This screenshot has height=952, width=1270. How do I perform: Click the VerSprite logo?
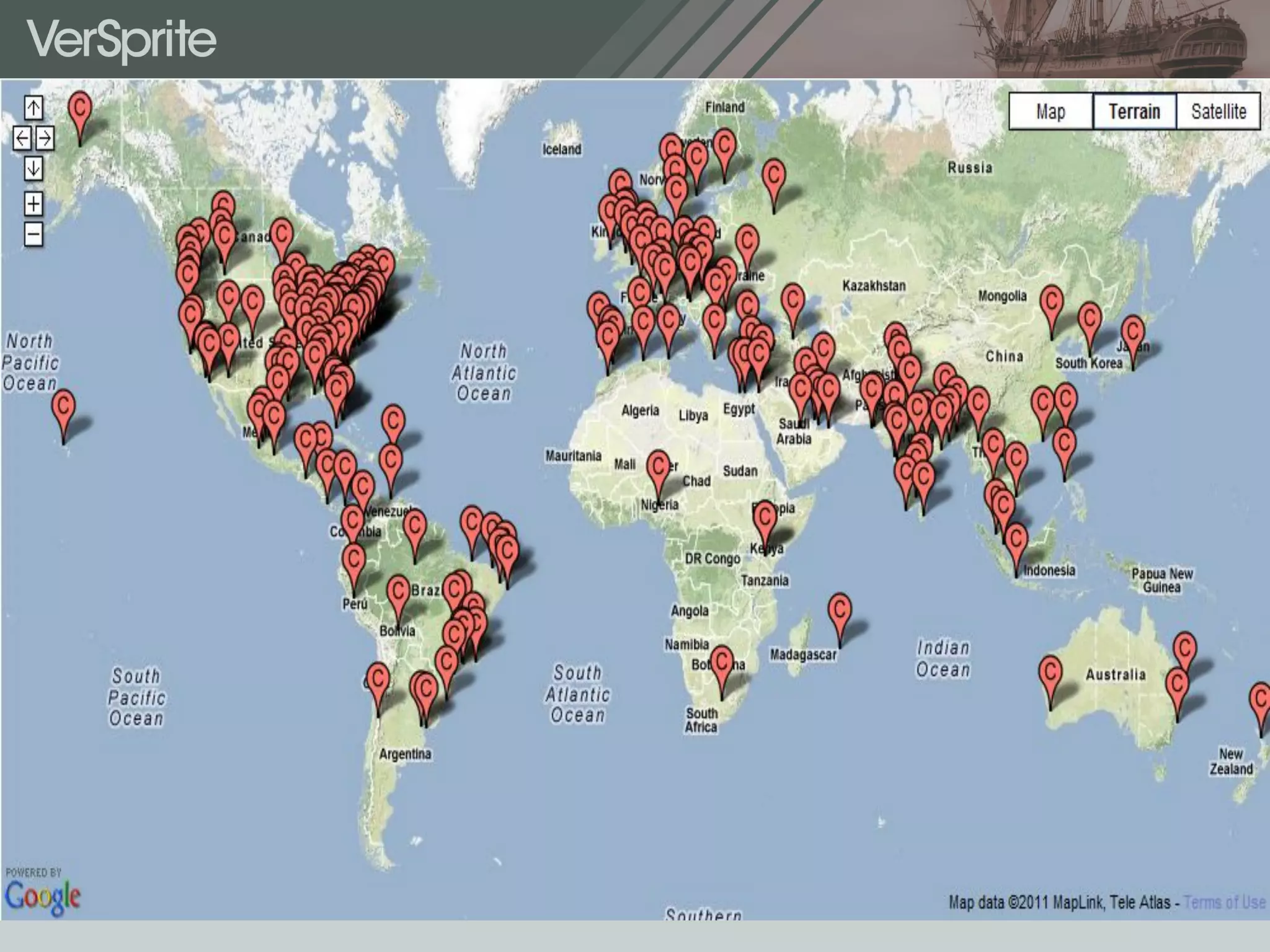point(122,40)
